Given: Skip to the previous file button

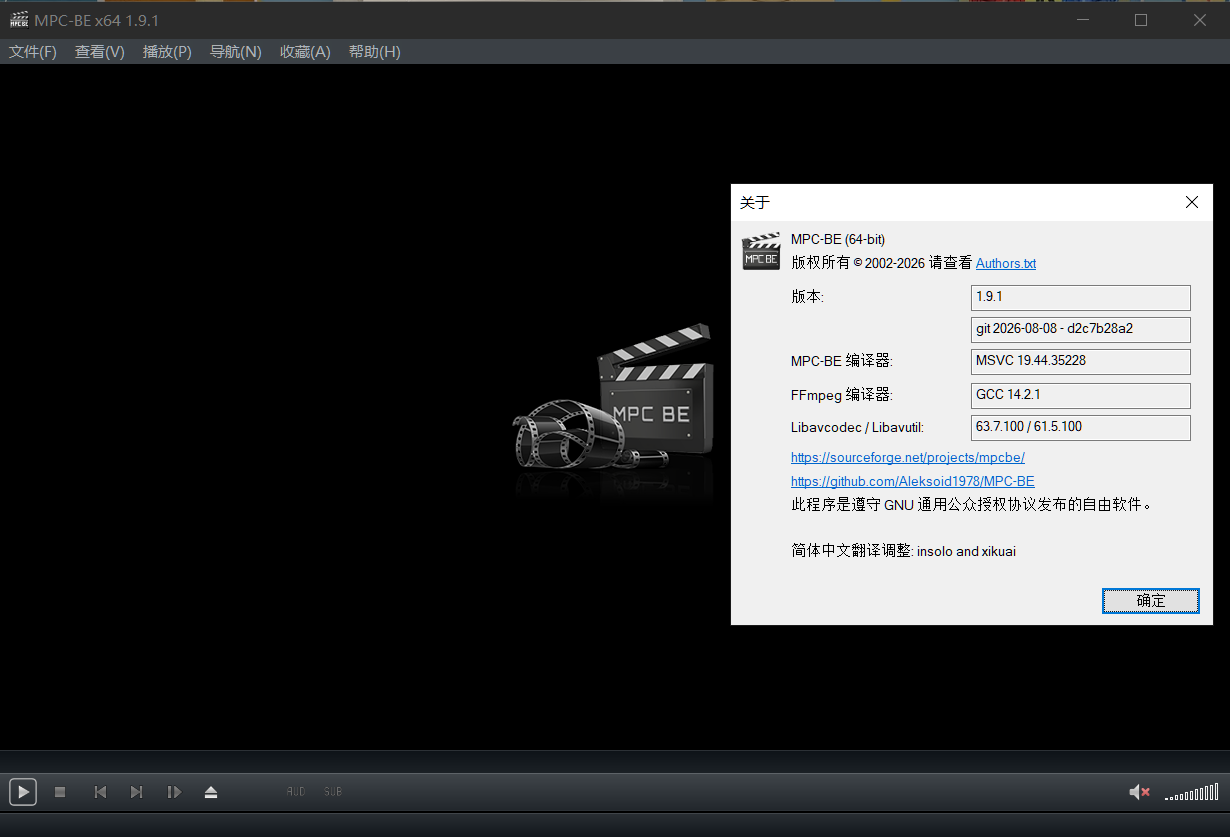Looking at the screenshot, I should [100, 792].
